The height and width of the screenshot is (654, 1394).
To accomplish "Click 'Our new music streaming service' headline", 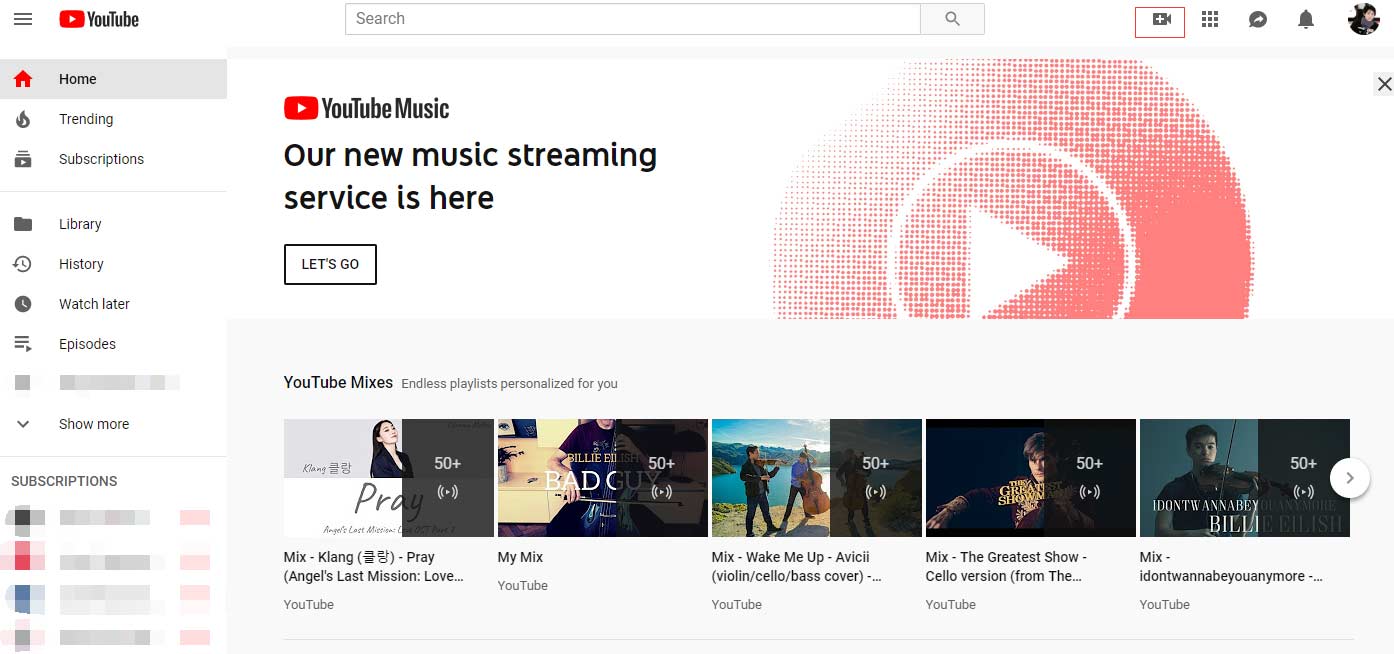I will [x=470, y=176].
